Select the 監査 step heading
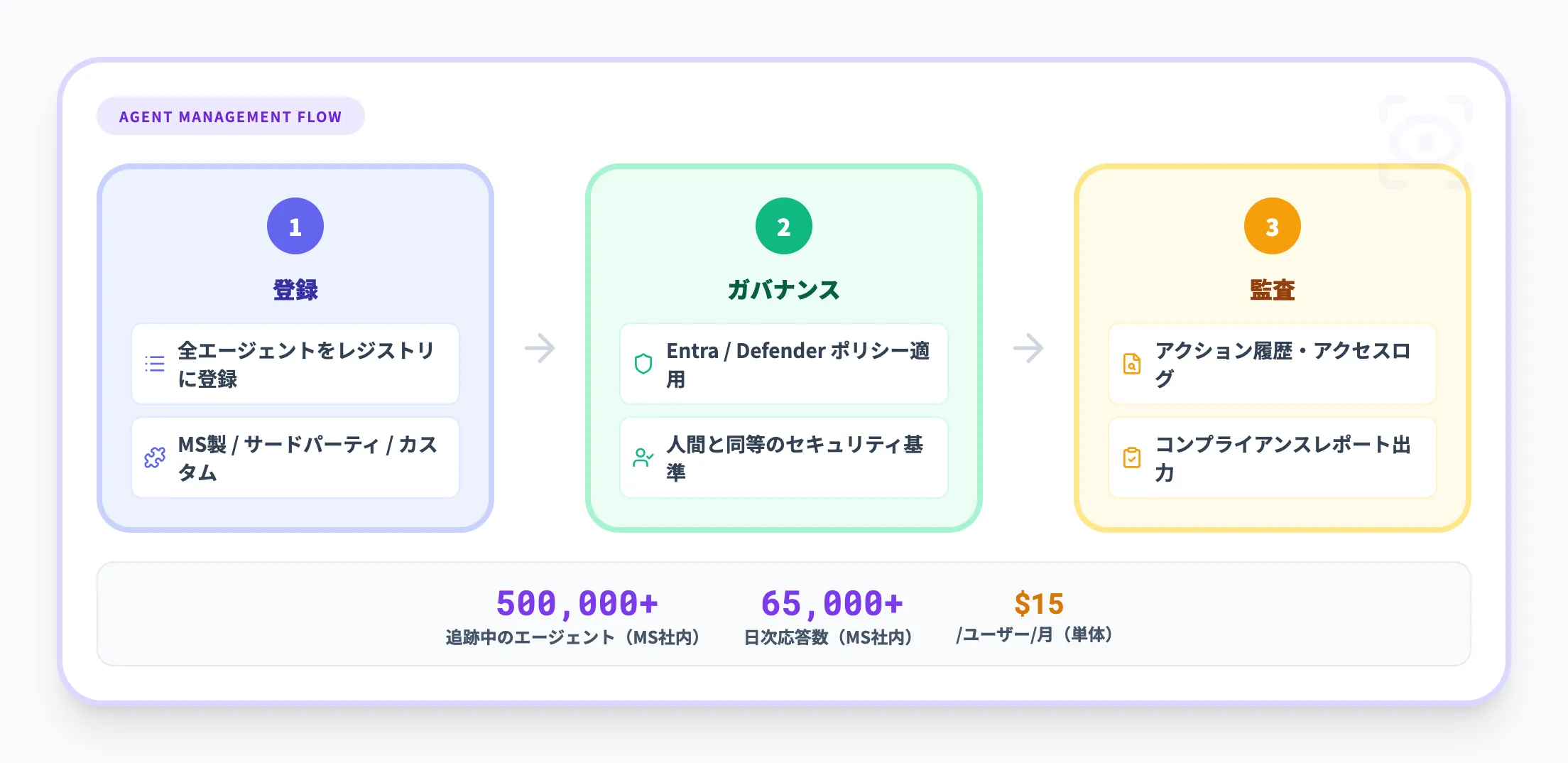This screenshot has height=763, width=1568. tap(1273, 290)
